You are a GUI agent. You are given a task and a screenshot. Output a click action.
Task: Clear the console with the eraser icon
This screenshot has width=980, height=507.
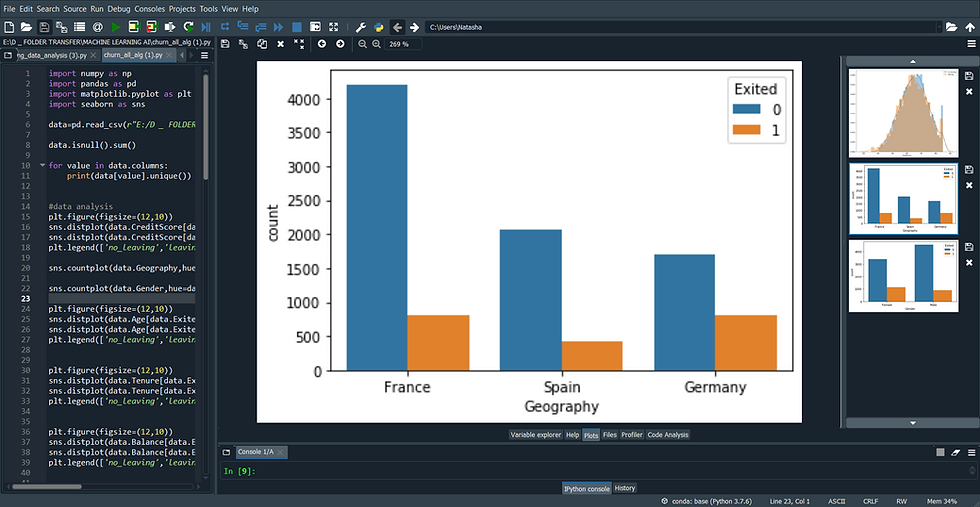coord(955,452)
